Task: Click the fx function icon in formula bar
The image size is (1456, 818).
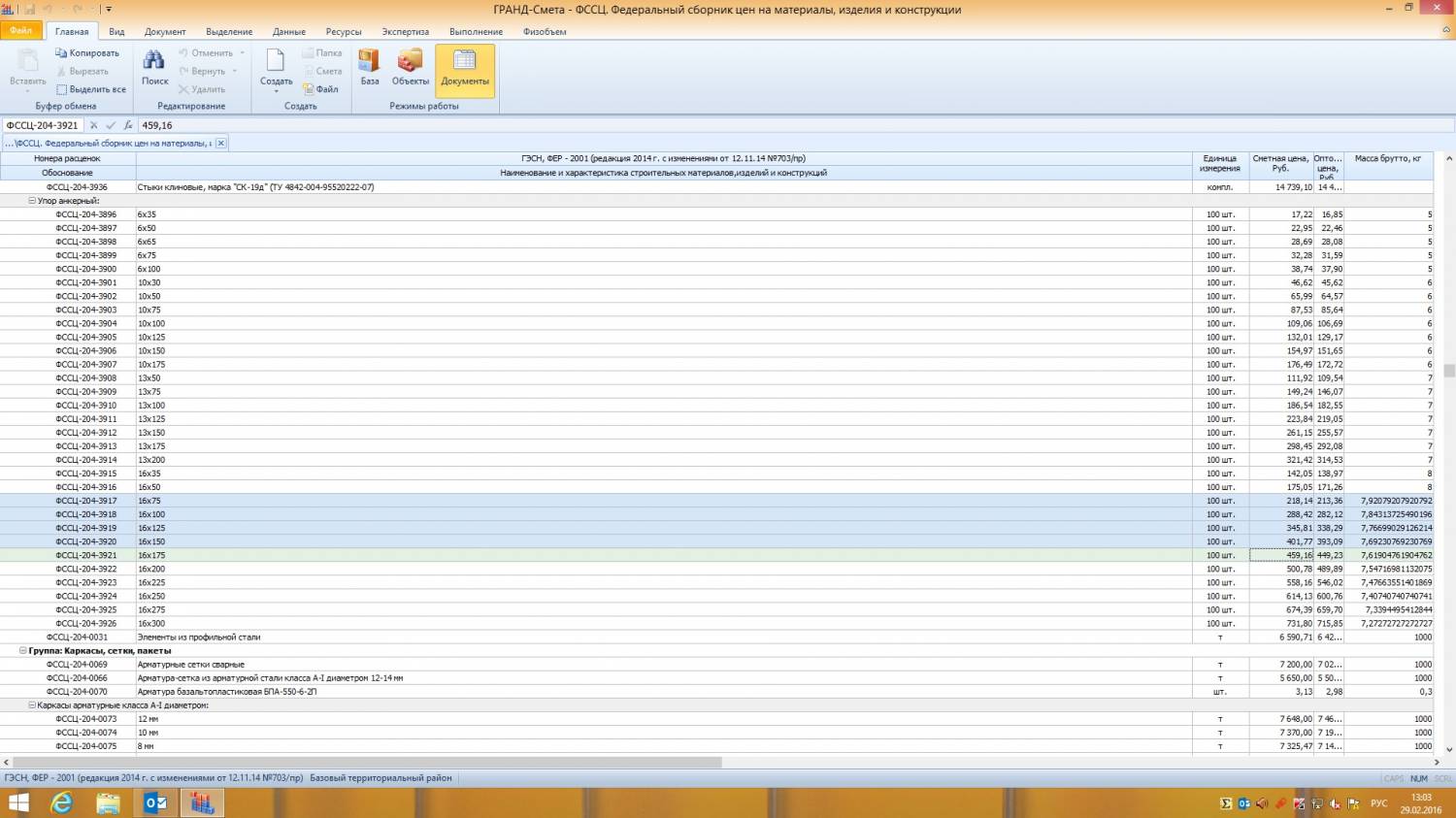Action: coord(128,125)
